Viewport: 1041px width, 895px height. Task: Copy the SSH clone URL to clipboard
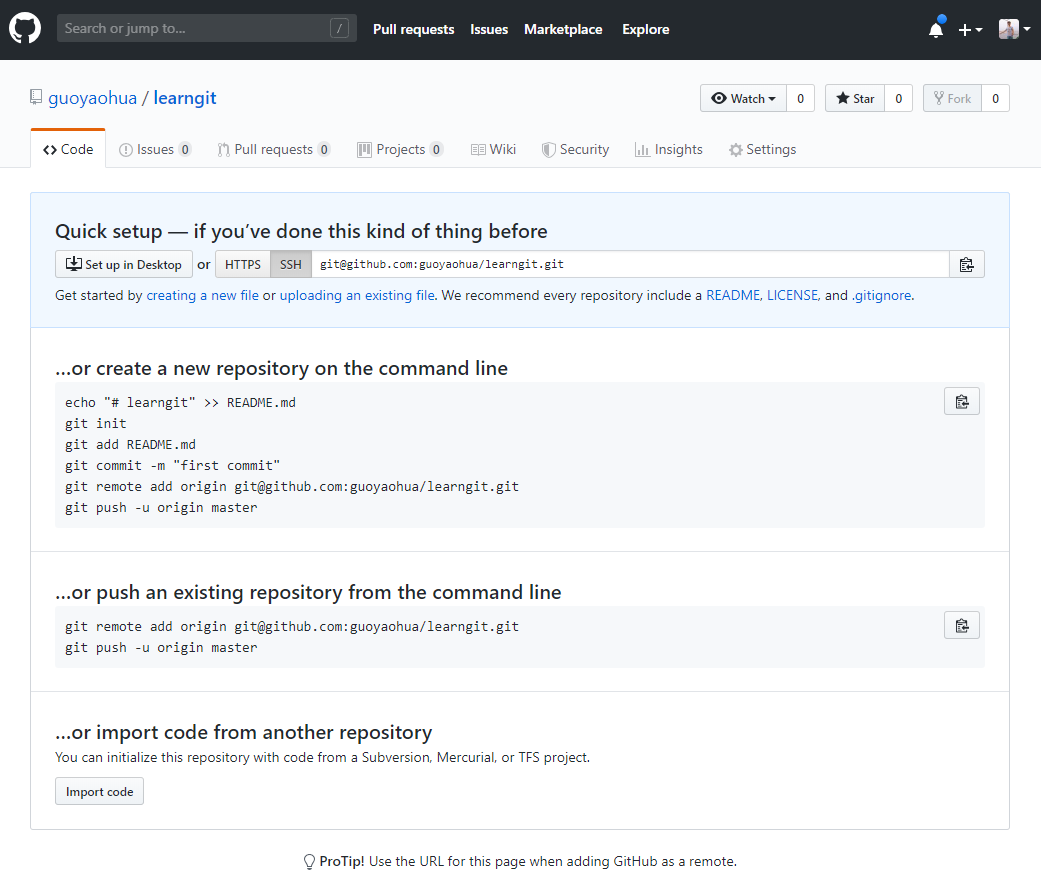point(966,265)
